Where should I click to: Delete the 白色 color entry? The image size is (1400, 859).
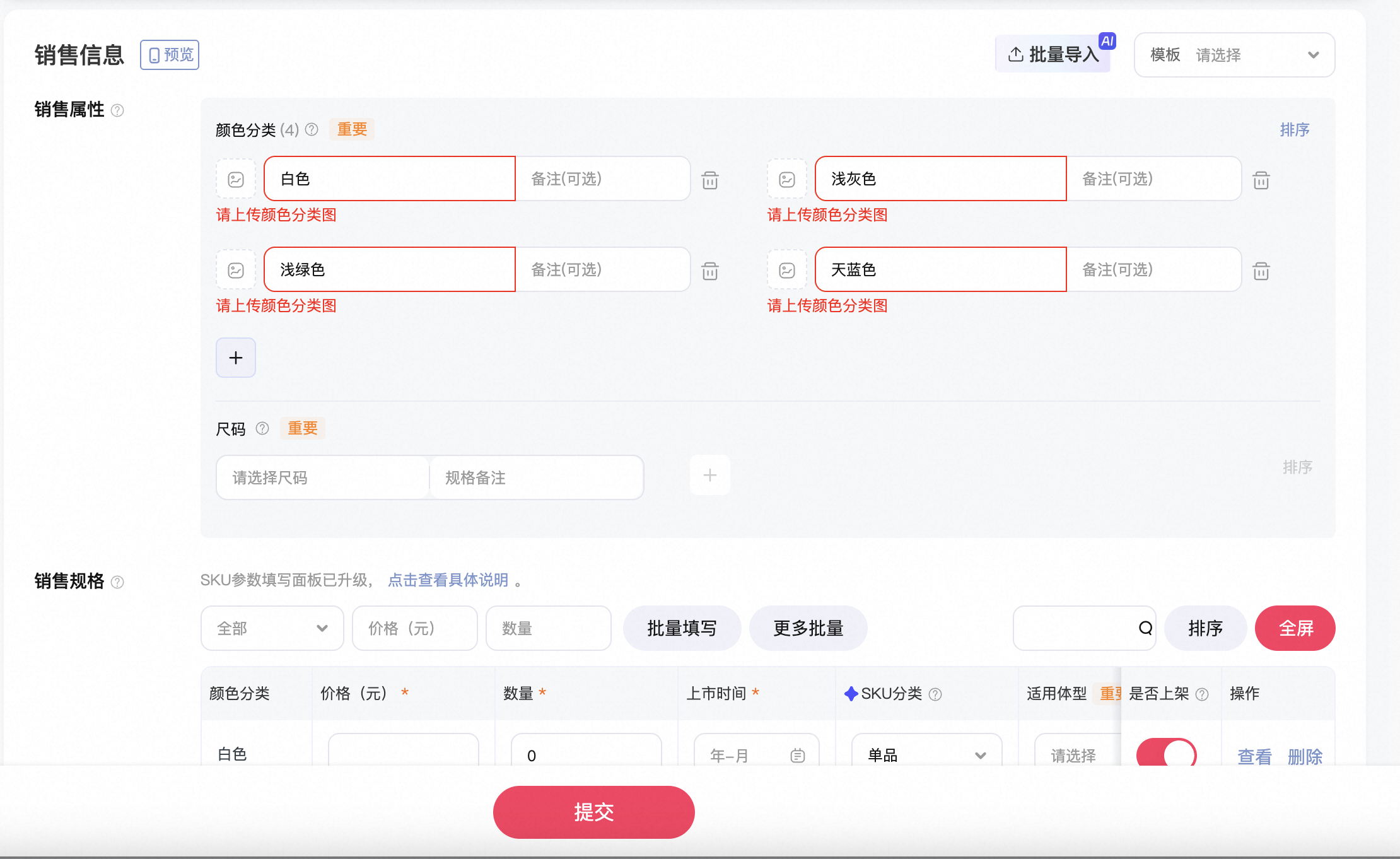pyautogui.click(x=710, y=180)
